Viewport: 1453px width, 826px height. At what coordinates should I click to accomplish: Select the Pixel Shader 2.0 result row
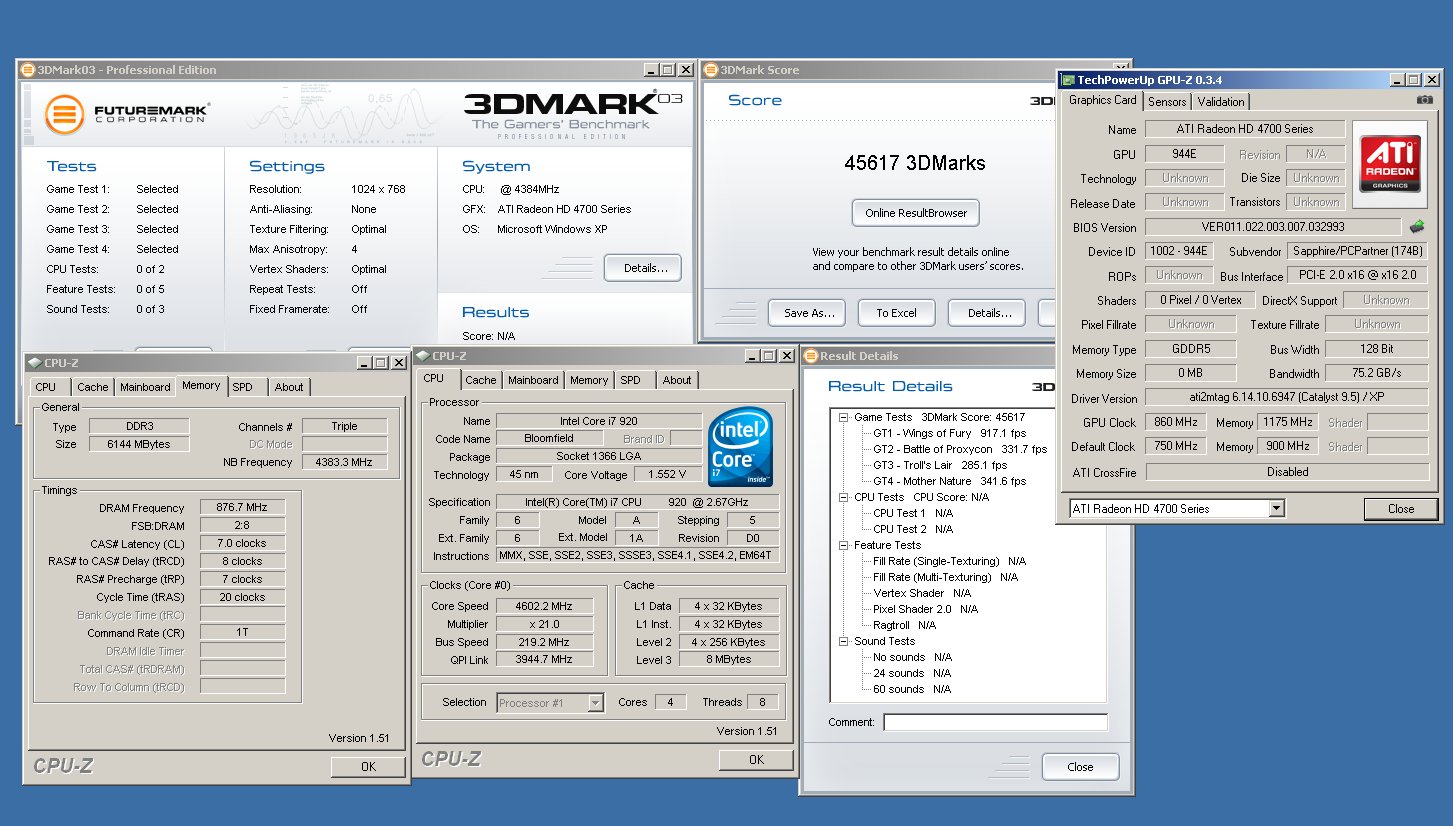[925, 609]
